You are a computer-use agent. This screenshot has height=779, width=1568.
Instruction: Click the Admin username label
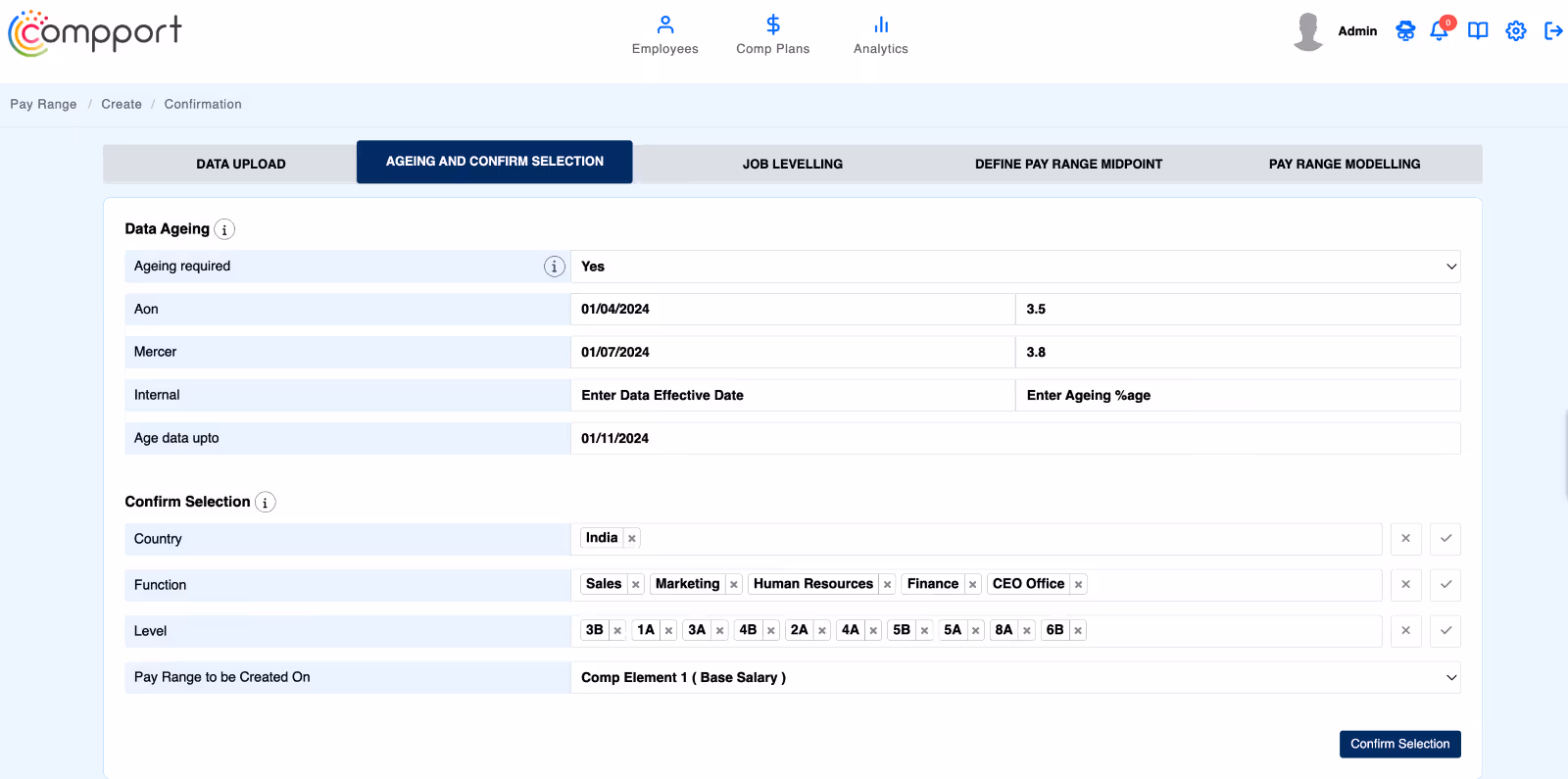pos(1357,31)
